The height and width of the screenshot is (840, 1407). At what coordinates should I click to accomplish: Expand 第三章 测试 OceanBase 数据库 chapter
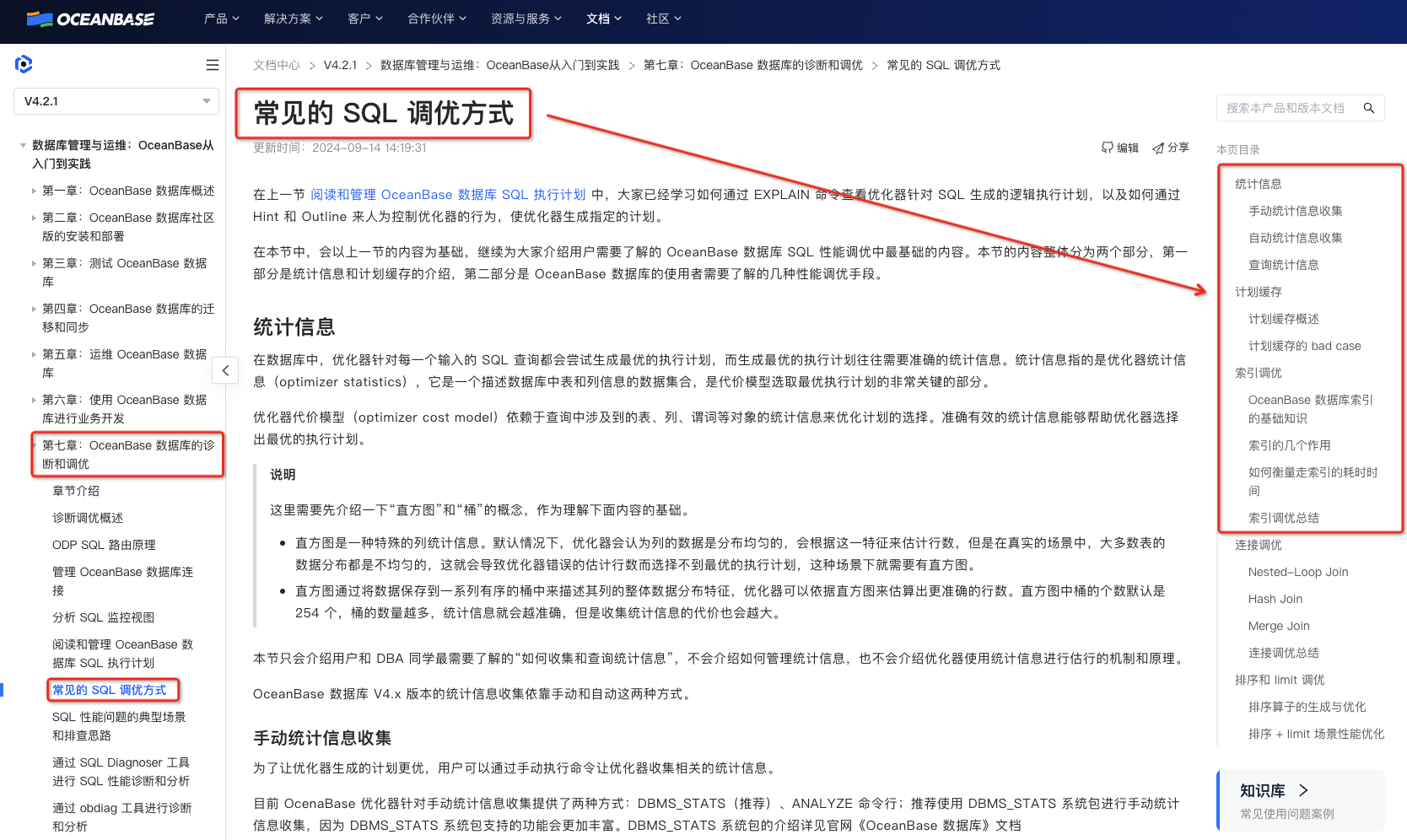tap(34, 263)
